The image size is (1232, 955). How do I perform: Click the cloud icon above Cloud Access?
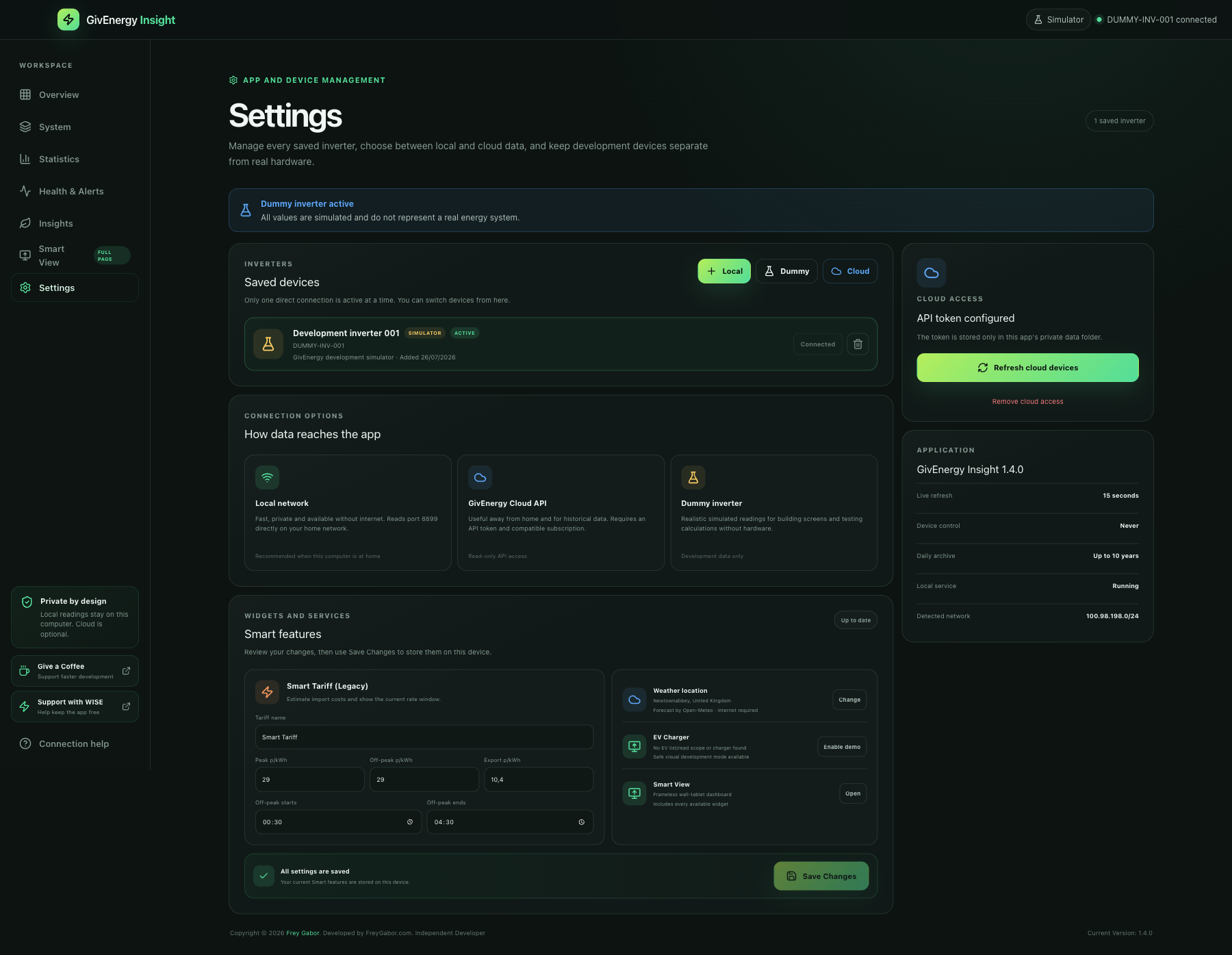[x=932, y=273]
